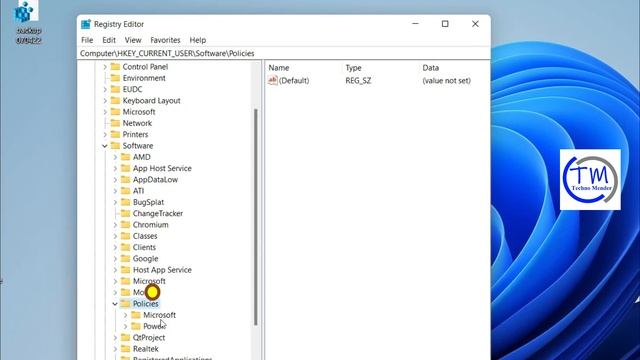Screen dimensions: 640x360
Task: Expand the BugSplat key
Action: 115,202
